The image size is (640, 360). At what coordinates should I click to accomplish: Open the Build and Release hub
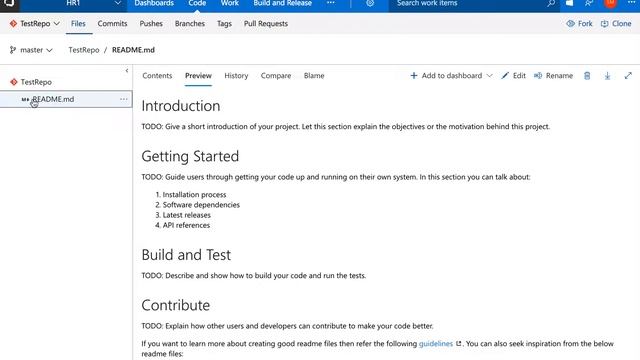point(282,4)
